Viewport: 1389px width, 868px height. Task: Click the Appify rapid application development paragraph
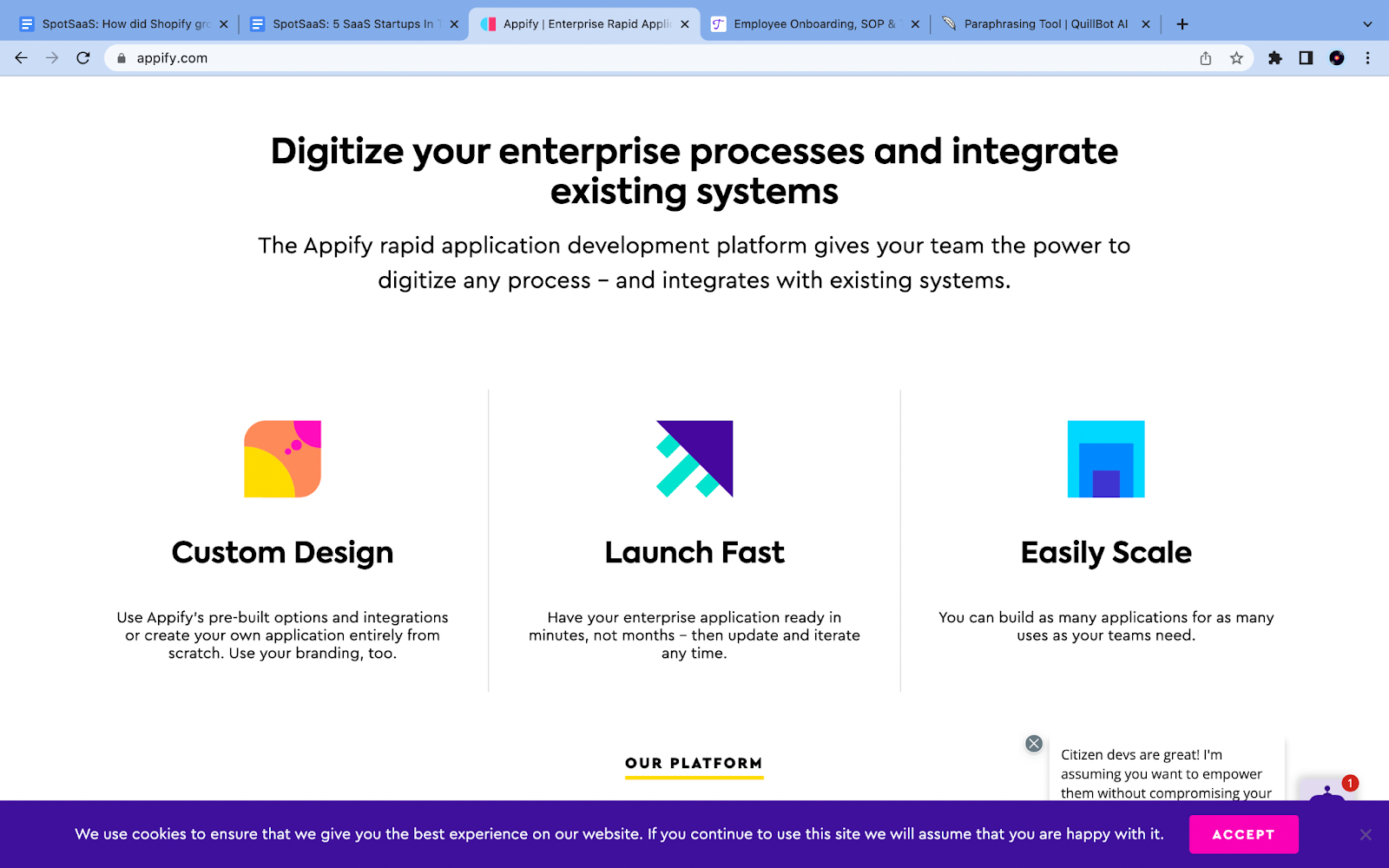point(694,263)
